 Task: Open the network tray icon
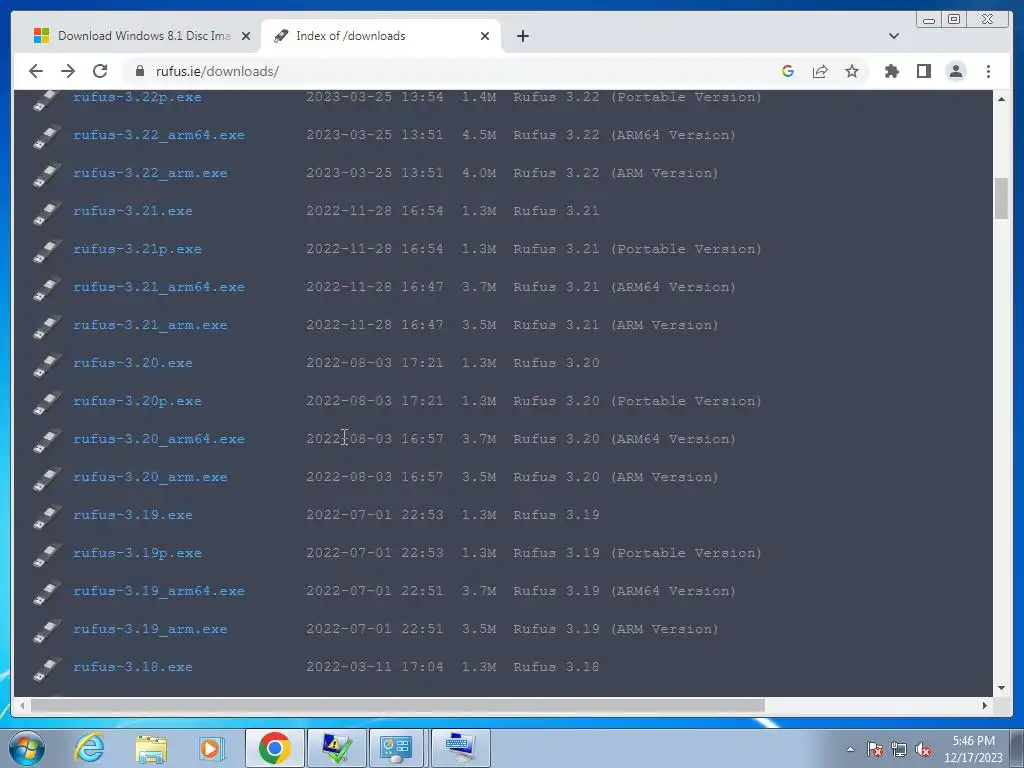899,749
